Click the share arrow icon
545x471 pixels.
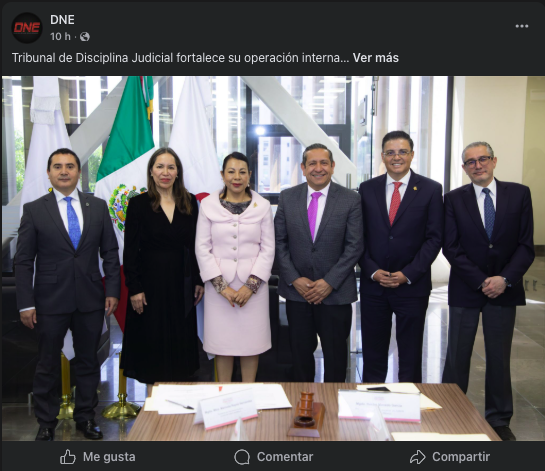click(417, 457)
